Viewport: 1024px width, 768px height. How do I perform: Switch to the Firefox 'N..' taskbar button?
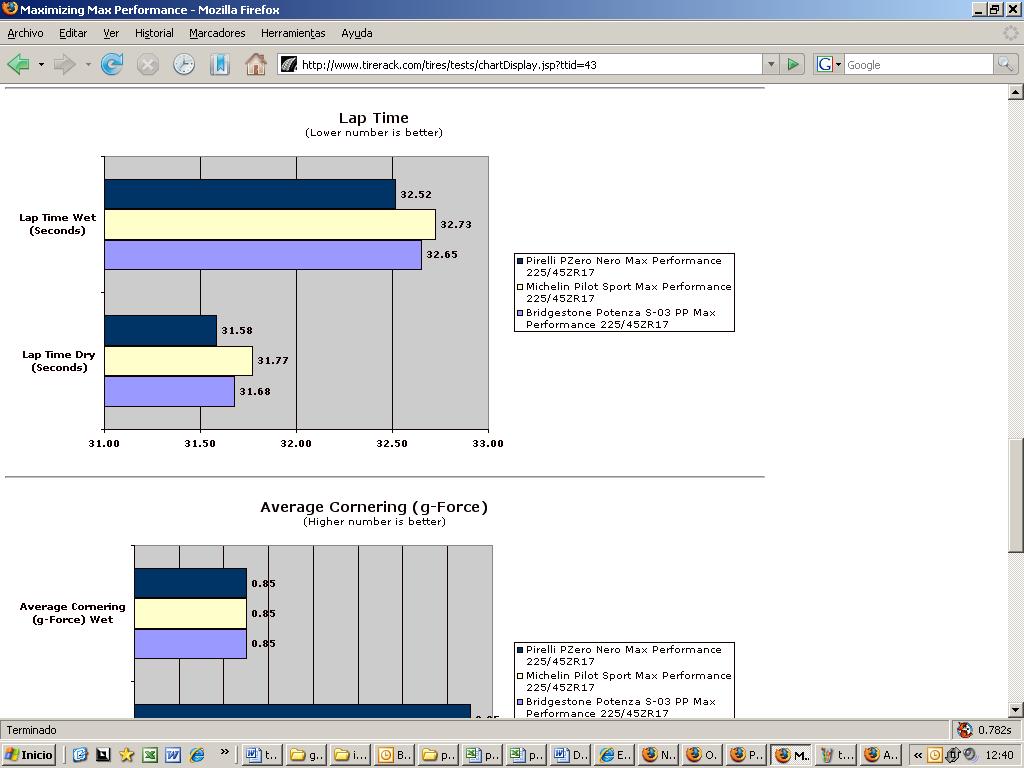660,755
